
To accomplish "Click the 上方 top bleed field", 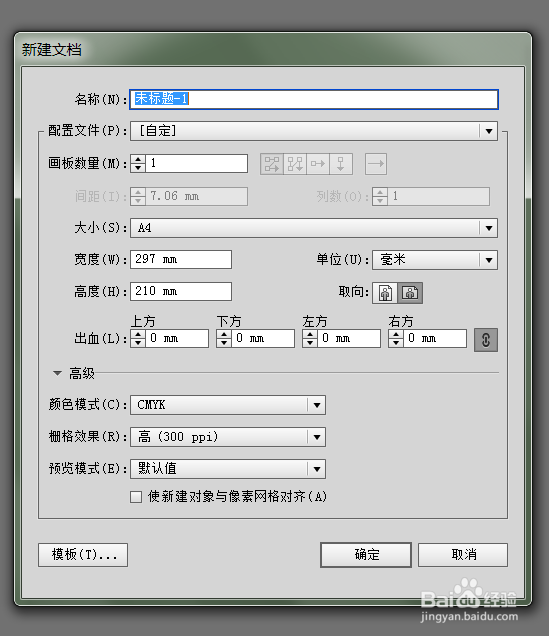I will point(177,339).
